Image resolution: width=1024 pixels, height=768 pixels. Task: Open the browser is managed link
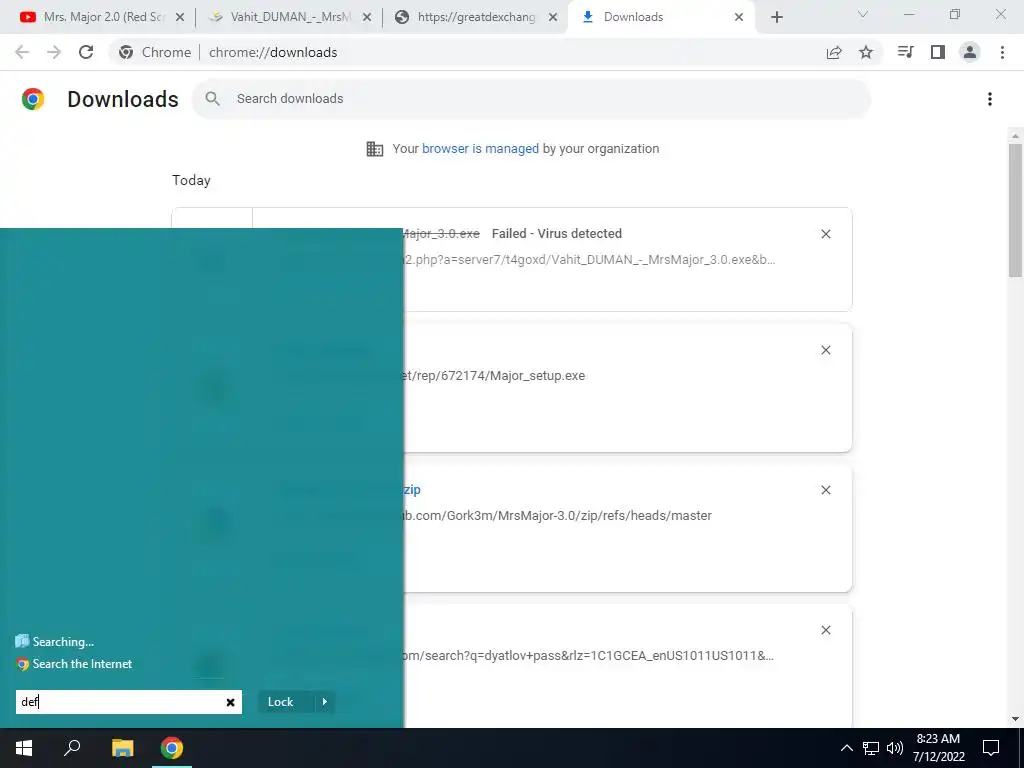480,149
